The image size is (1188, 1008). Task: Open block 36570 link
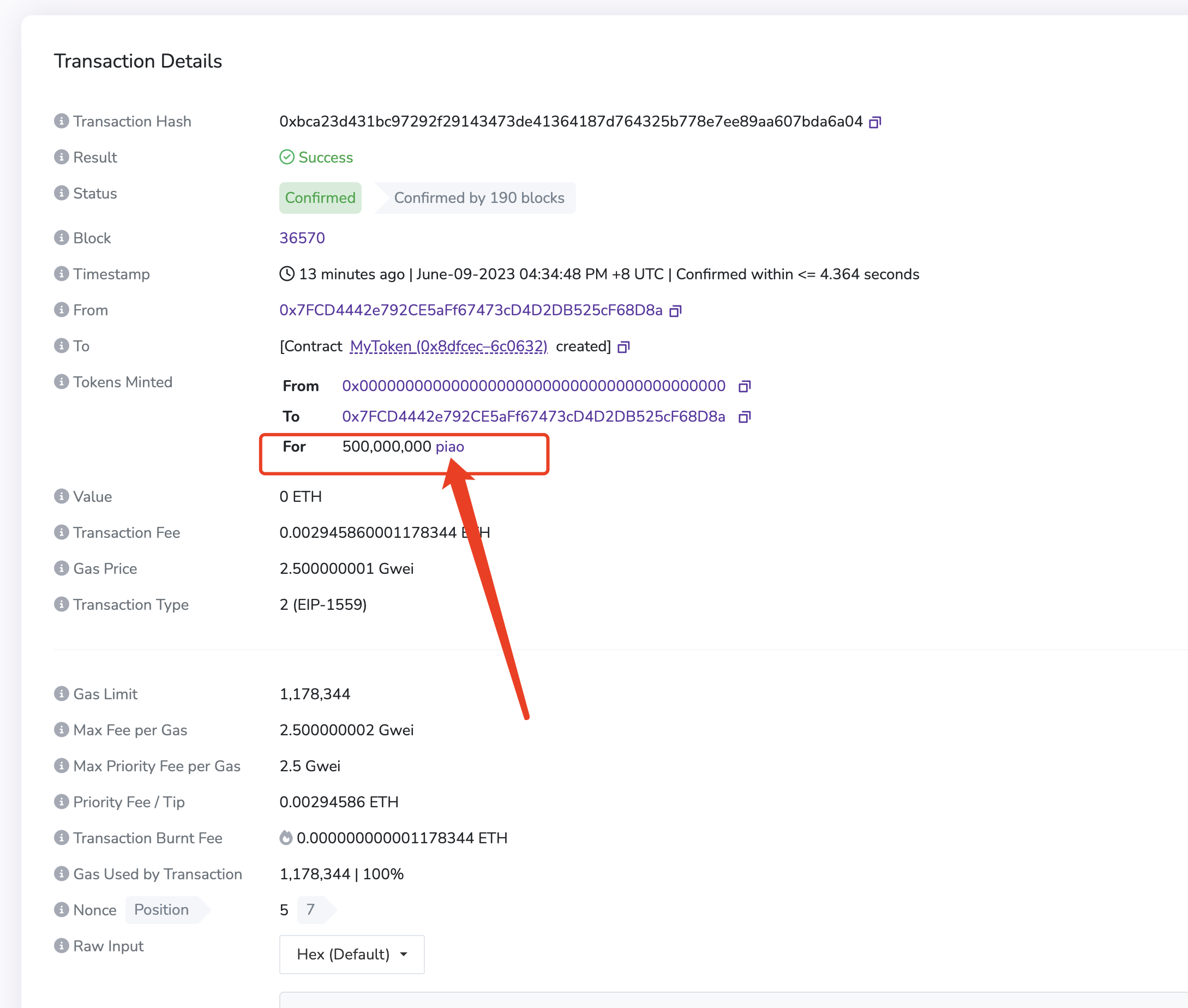302,238
